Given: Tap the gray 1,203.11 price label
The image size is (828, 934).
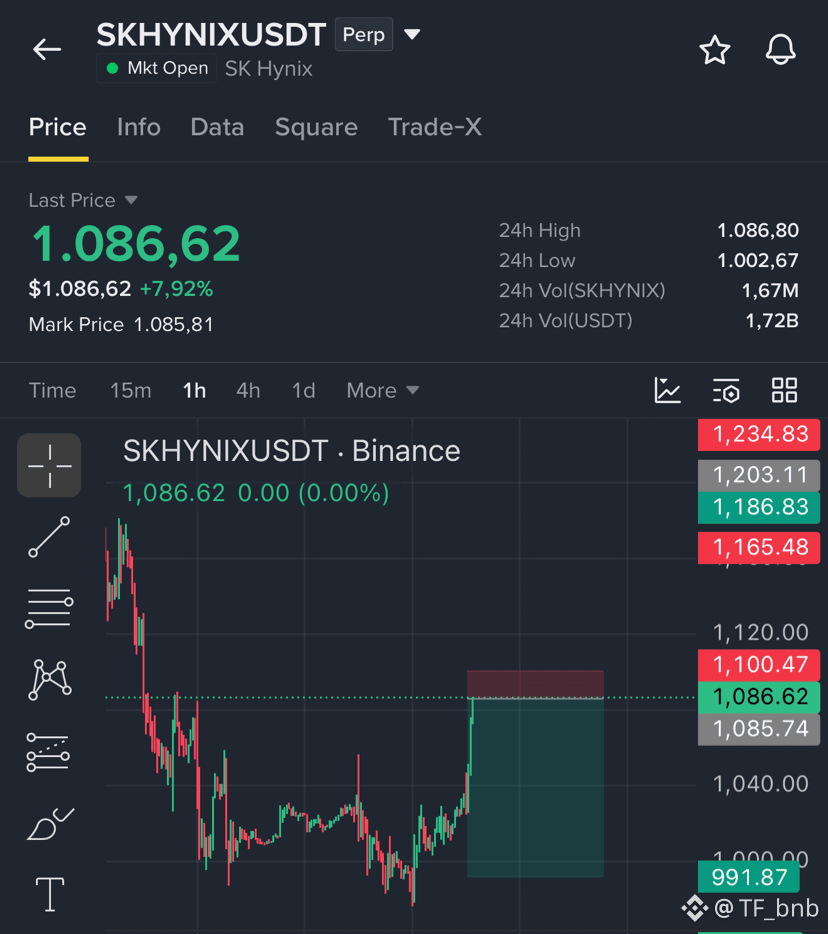Looking at the screenshot, I should point(759,475).
